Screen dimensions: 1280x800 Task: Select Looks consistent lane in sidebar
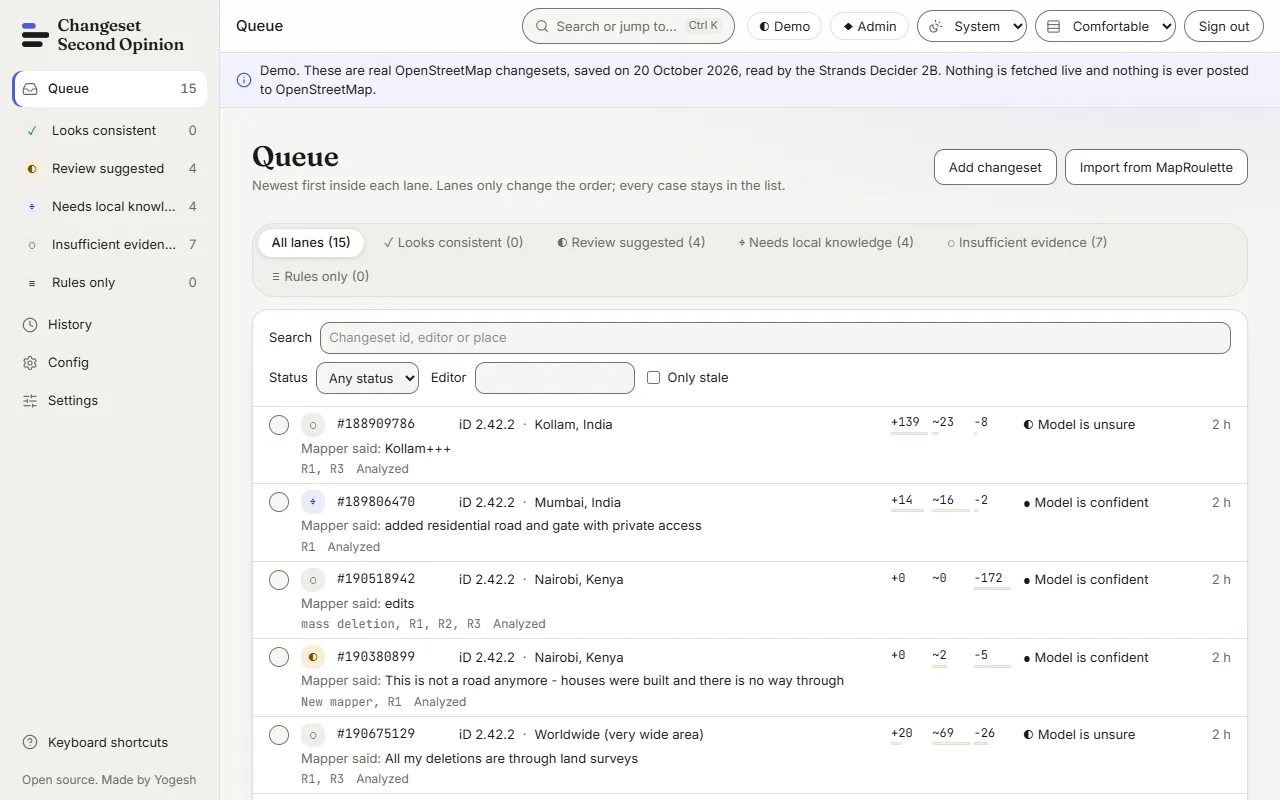coord(110,130)
